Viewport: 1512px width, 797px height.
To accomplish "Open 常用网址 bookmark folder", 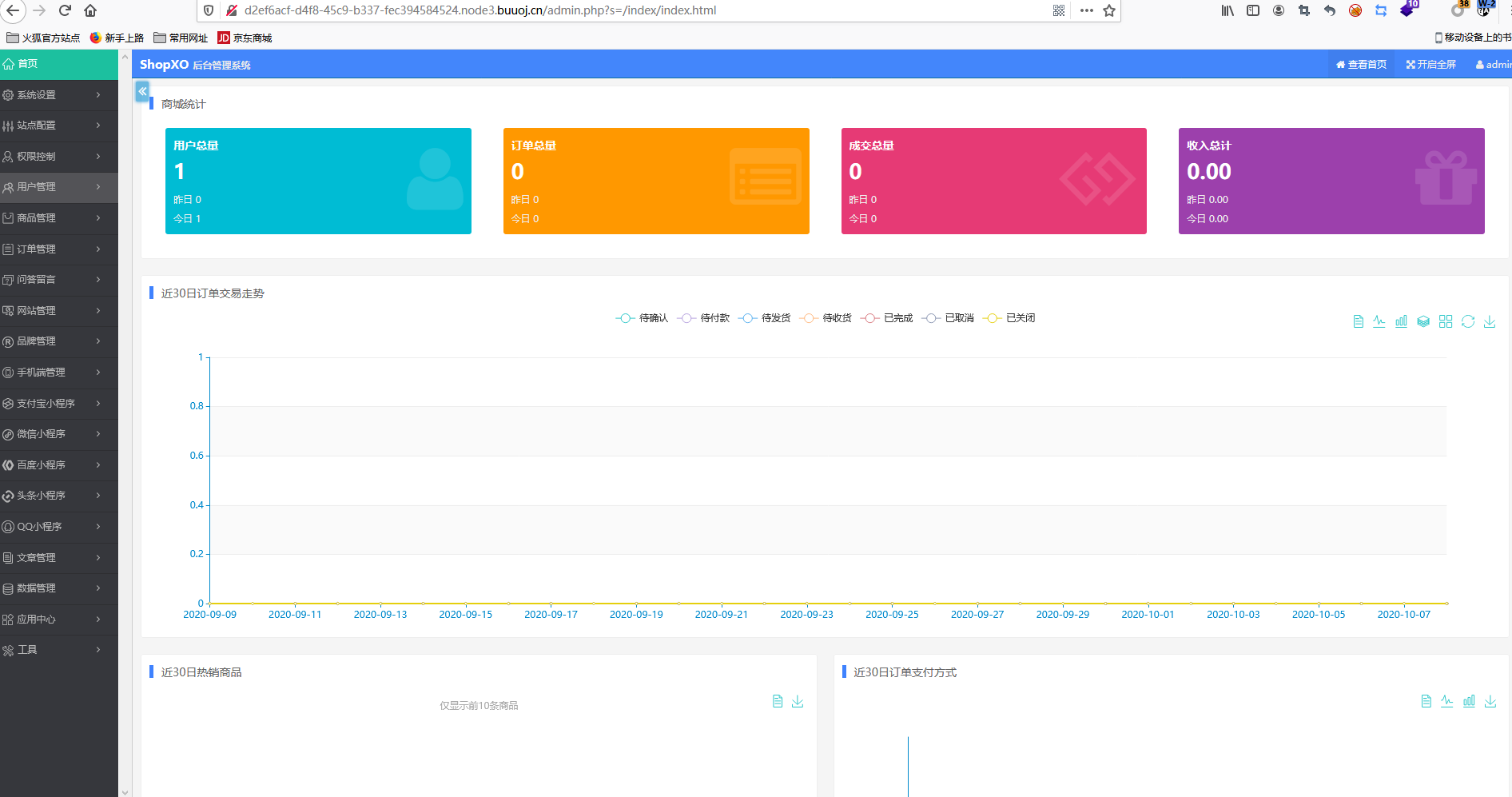I will click(x=181, y=38).
